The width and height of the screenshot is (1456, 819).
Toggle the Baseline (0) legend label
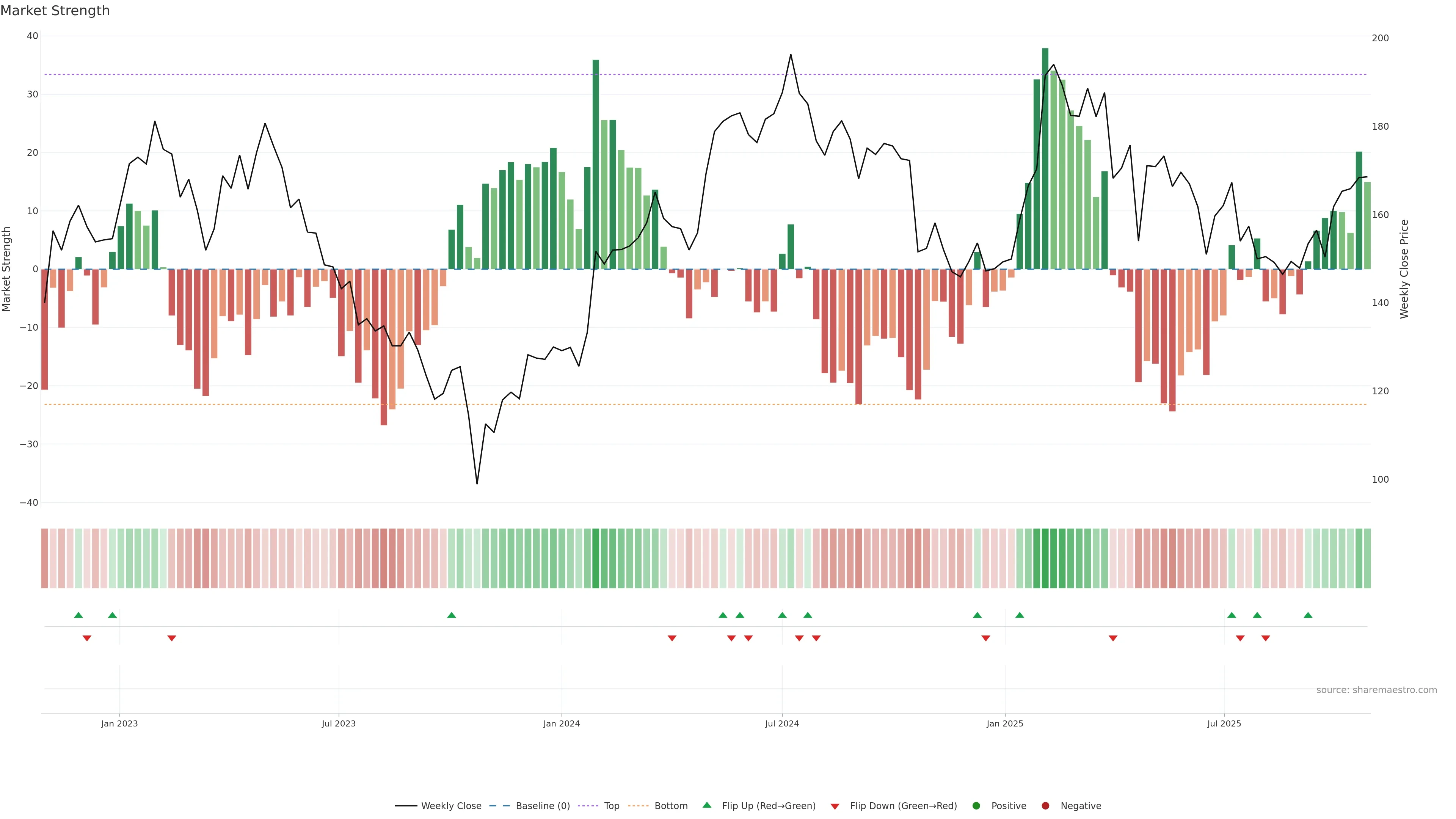tap(543, 805)
